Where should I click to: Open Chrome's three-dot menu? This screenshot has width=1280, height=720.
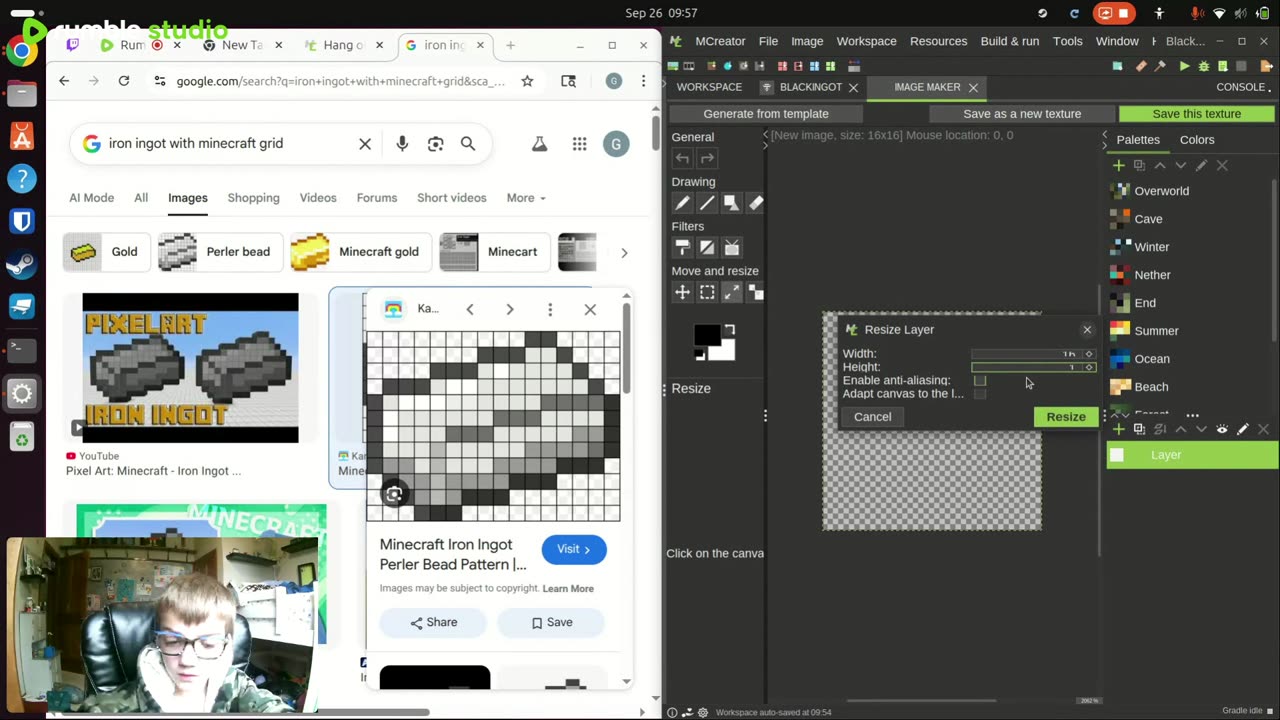click(643, 81)
